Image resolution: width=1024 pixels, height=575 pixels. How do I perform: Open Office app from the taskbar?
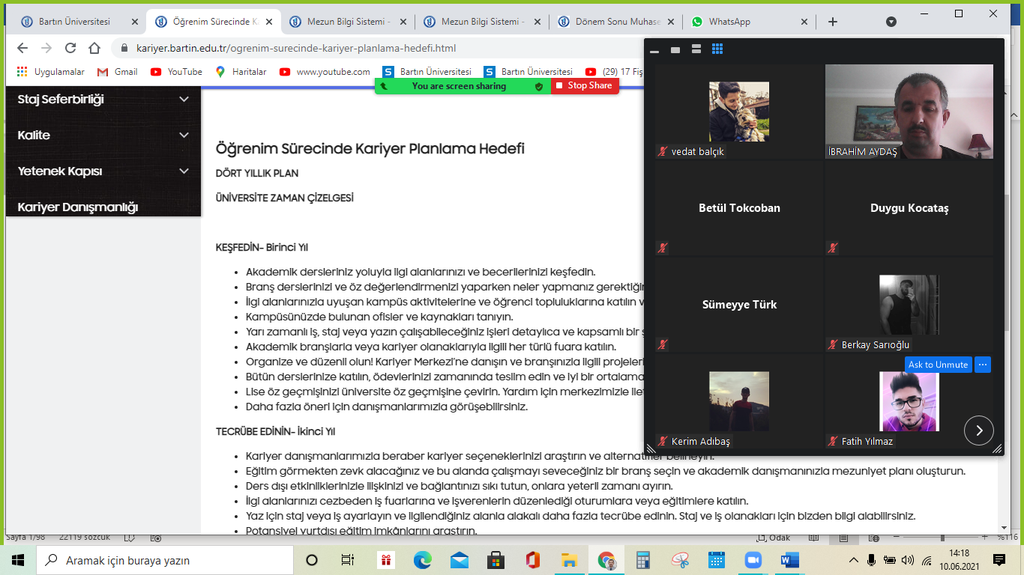(x=532, y=560)
